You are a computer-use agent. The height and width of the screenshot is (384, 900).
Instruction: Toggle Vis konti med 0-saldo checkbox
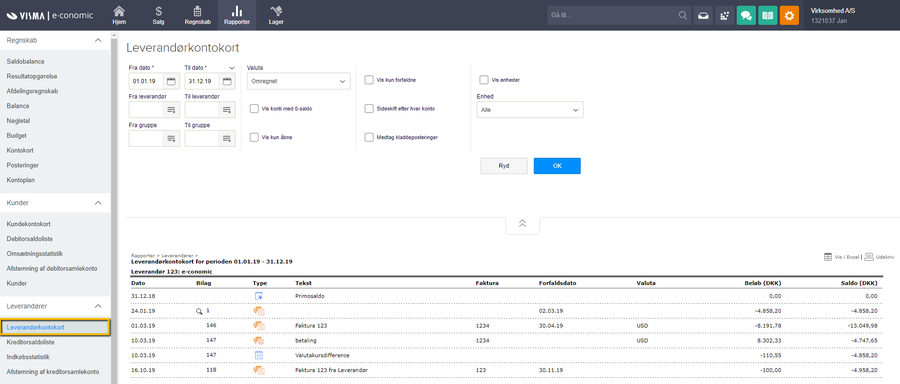[x=254, y=108]
